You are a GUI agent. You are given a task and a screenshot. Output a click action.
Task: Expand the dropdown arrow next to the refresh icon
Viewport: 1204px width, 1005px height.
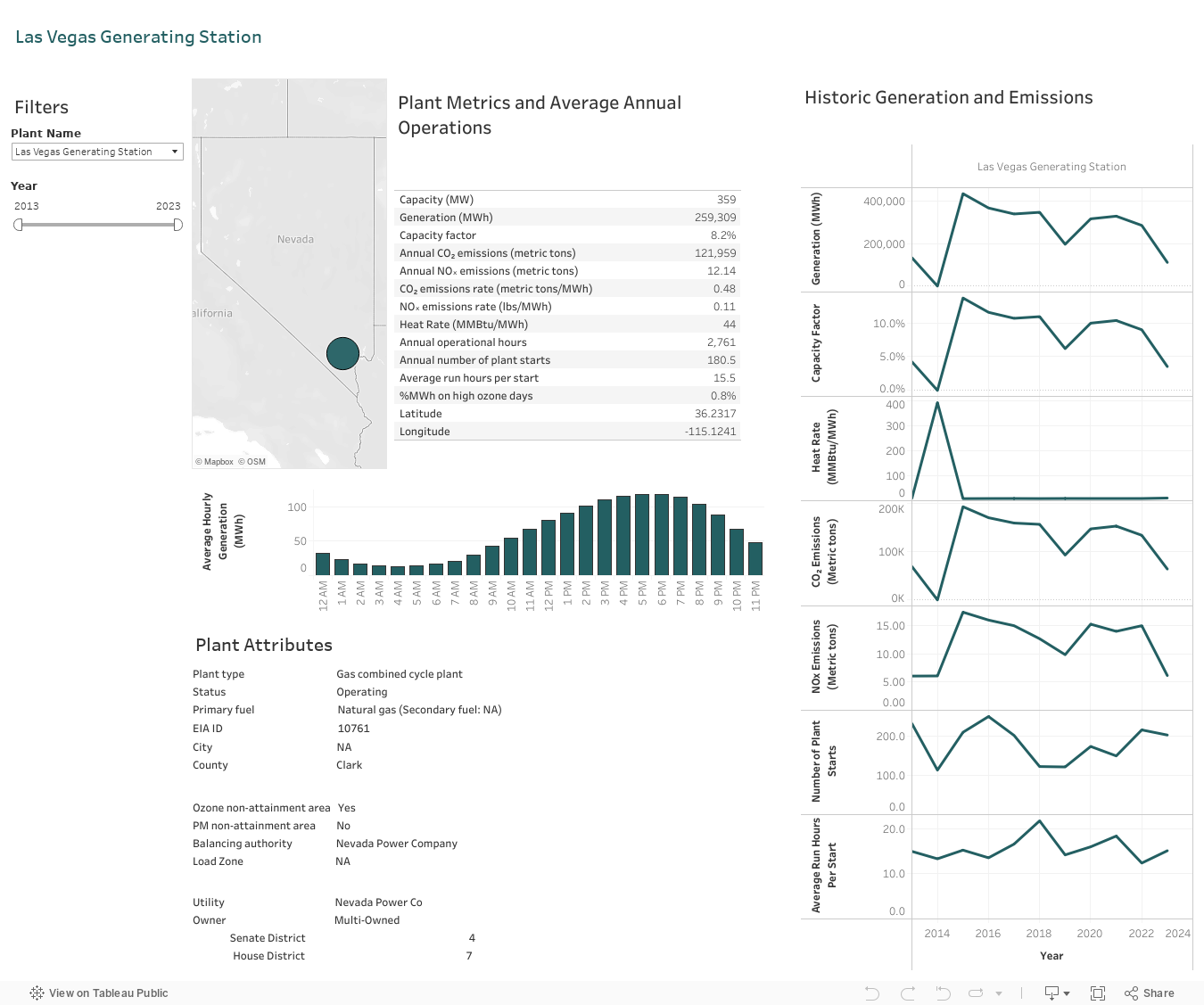[999, 993]
